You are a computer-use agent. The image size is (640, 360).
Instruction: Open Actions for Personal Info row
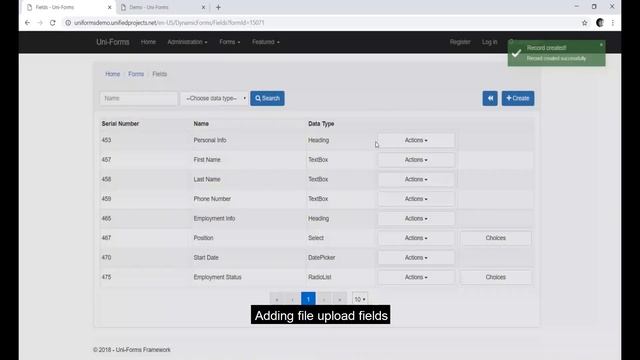click(x=416, y=140)
